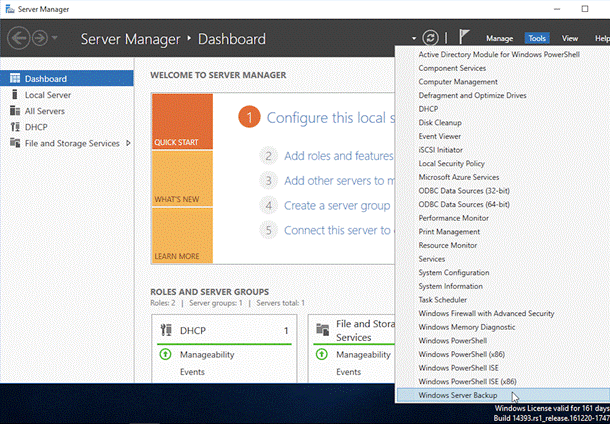The width and height of the screenshot is (610, 424).
Task: Click the forward navigation arrow
Action: tap(39, 39)
